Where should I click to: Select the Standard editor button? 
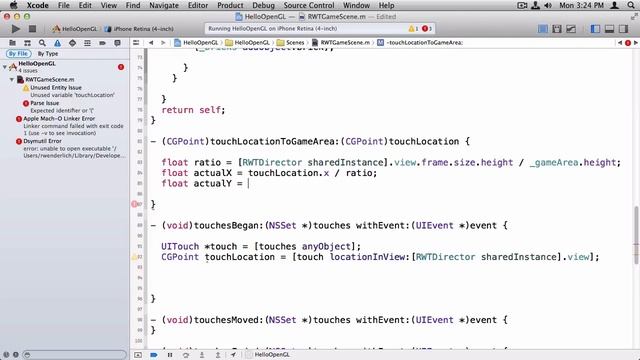543,29
